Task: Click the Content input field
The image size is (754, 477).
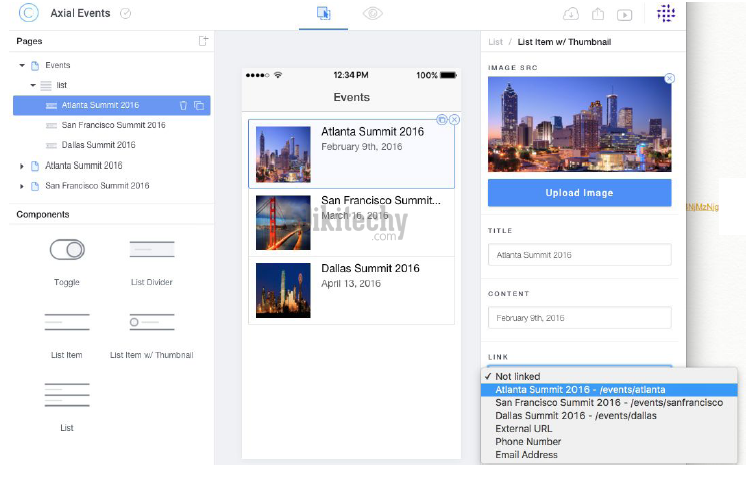Action: 579,318
